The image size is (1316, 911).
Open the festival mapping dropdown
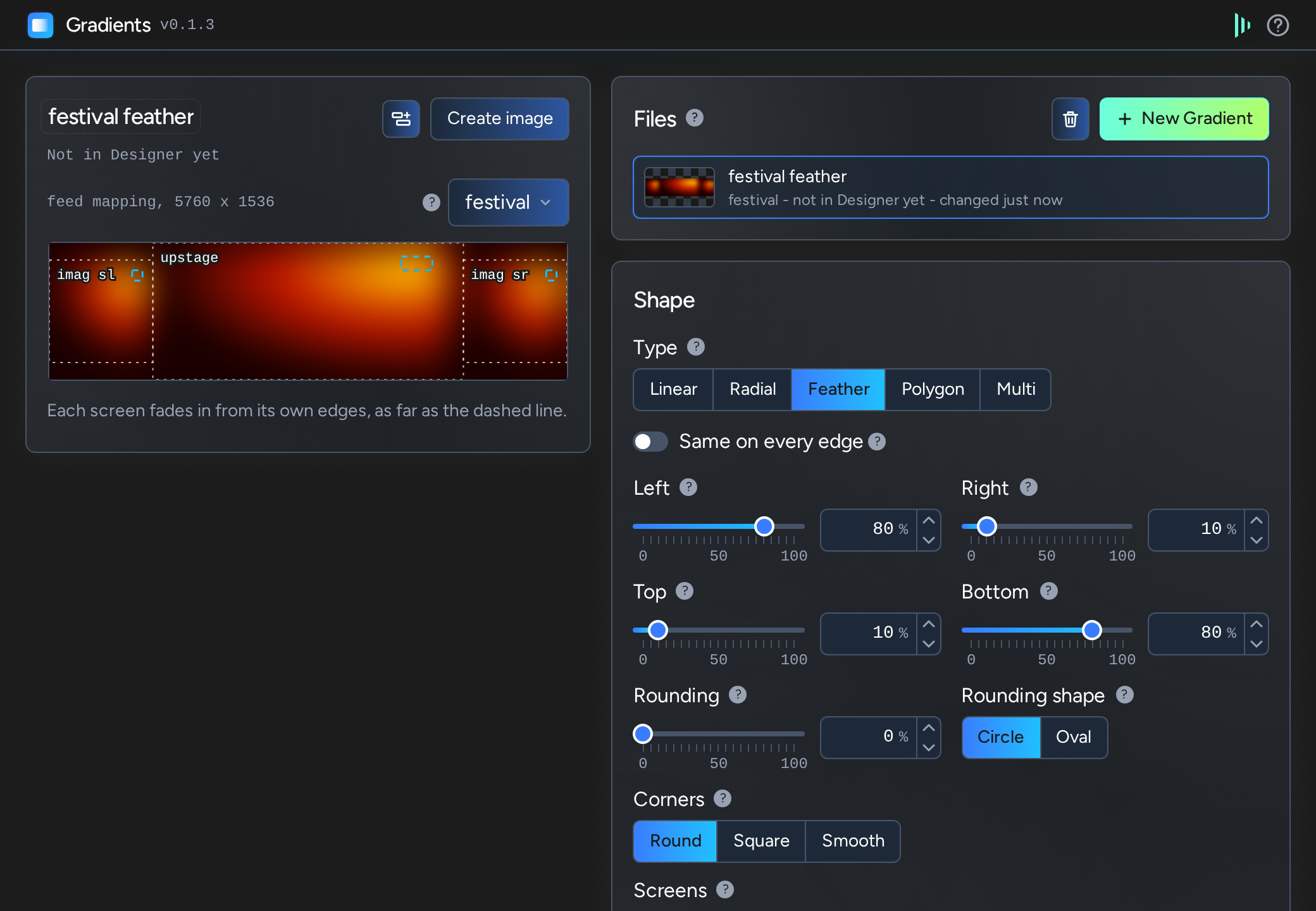509,202
